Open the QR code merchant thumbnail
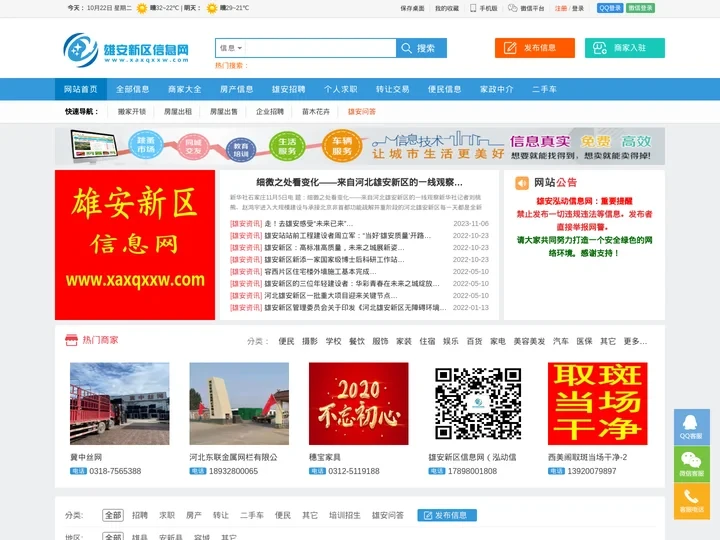Screen dimensions: 720x540 [x=478, y=404]
